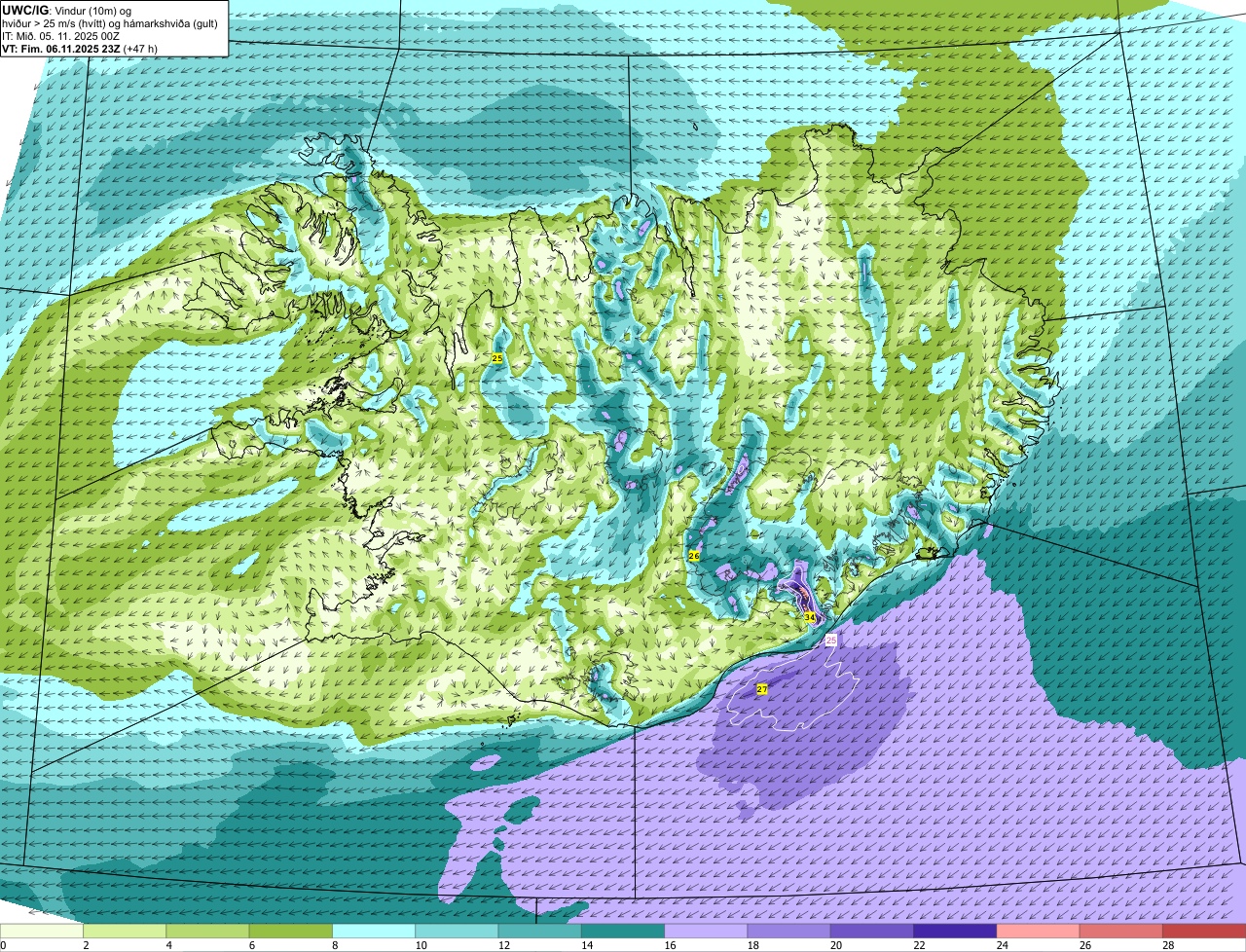Viewport: 1246px width, 952px height.
Task: Select the 20–22 m/s violet legend swatch
Action: 872,932
